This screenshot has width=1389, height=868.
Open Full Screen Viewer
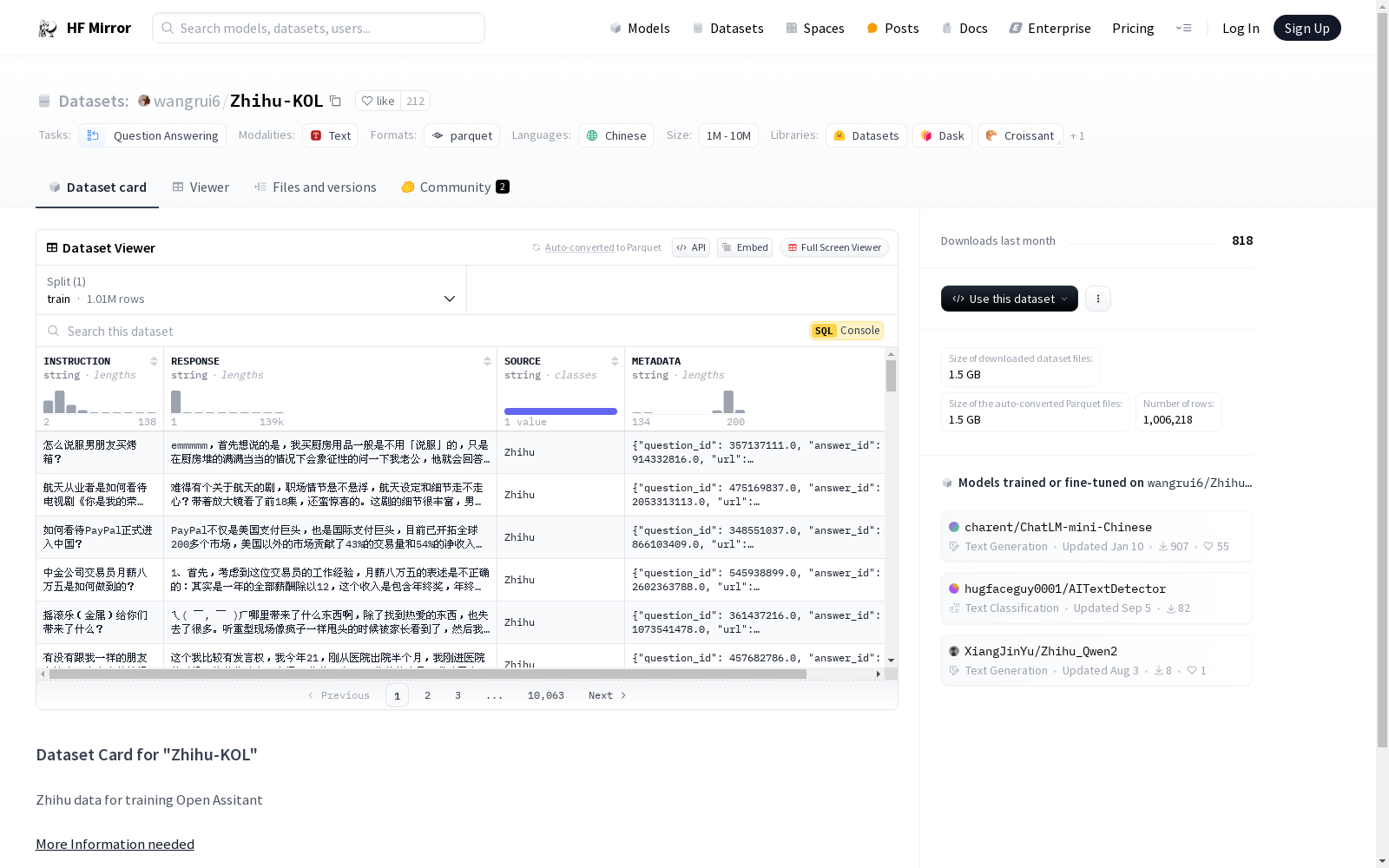[x=834, y=247]
